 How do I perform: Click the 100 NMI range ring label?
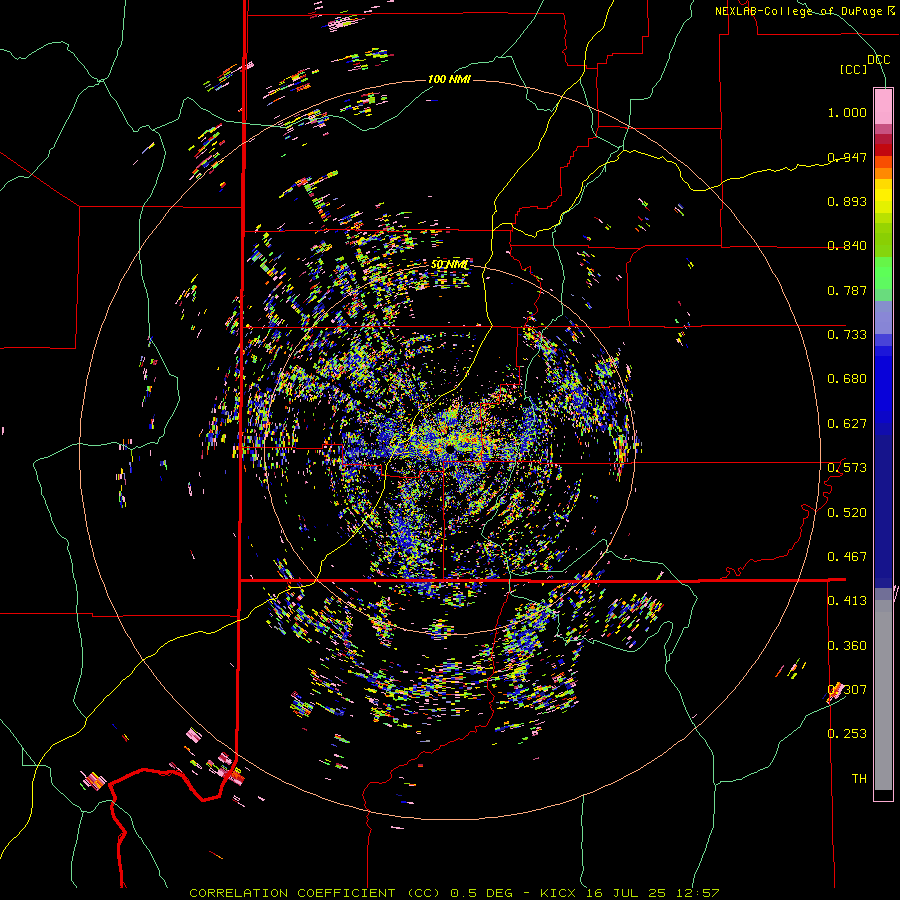[449, 79]
